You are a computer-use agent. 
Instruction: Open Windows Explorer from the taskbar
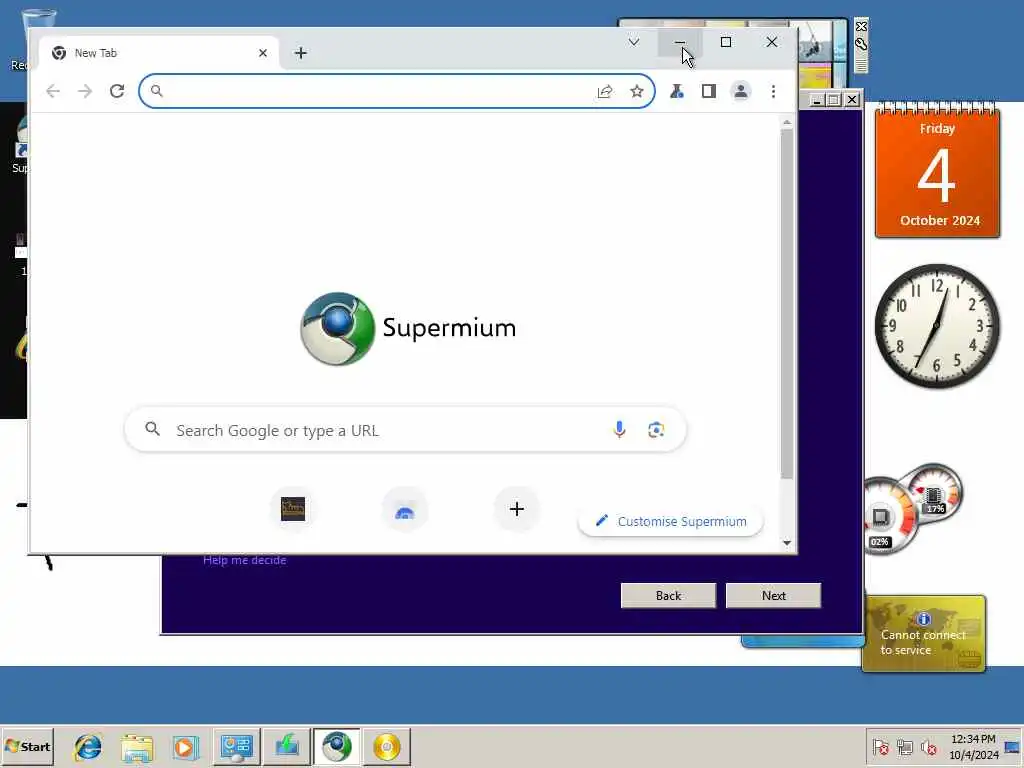(x=136, y=746)
